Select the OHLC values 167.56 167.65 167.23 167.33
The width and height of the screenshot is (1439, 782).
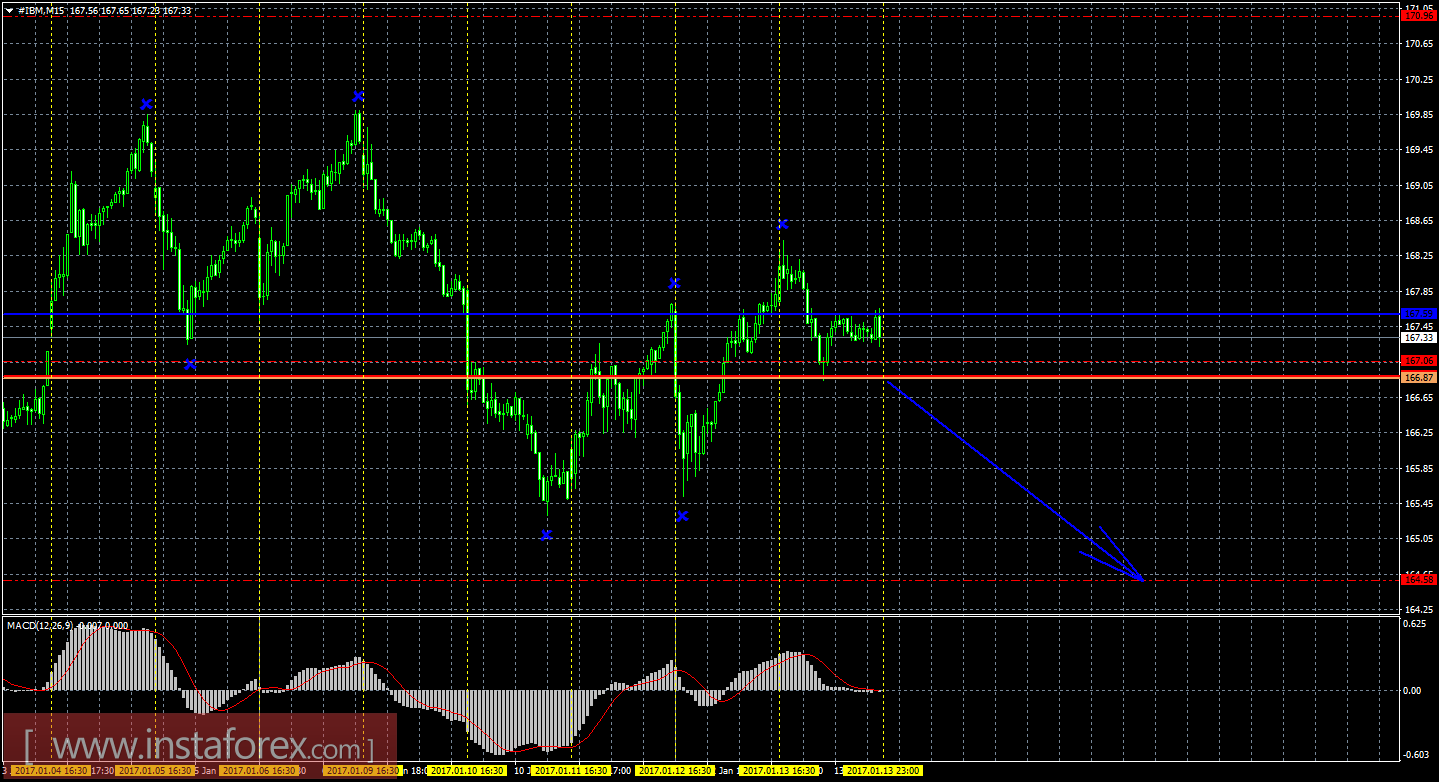tap(130, 10)
